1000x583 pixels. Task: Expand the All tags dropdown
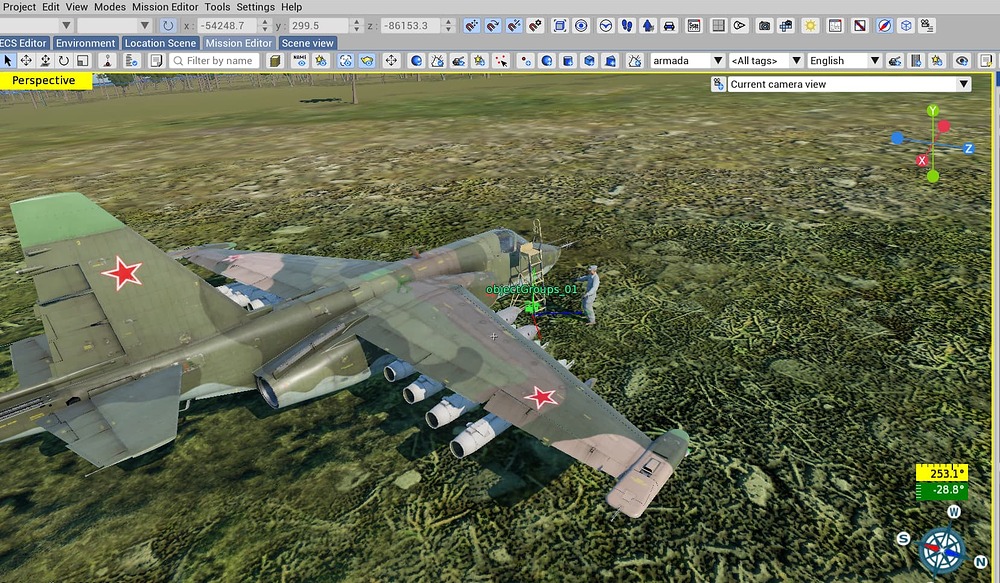765,61
